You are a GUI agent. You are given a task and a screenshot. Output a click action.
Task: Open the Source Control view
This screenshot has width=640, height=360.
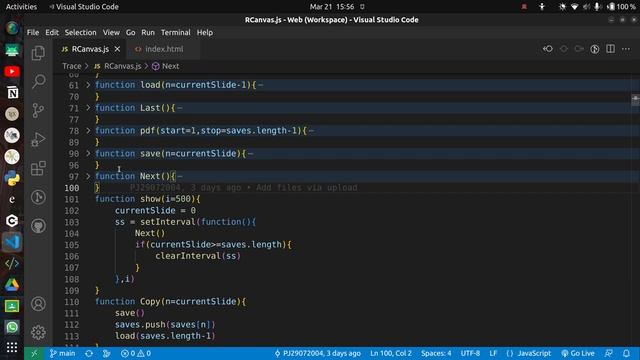[x=38, y=110]
